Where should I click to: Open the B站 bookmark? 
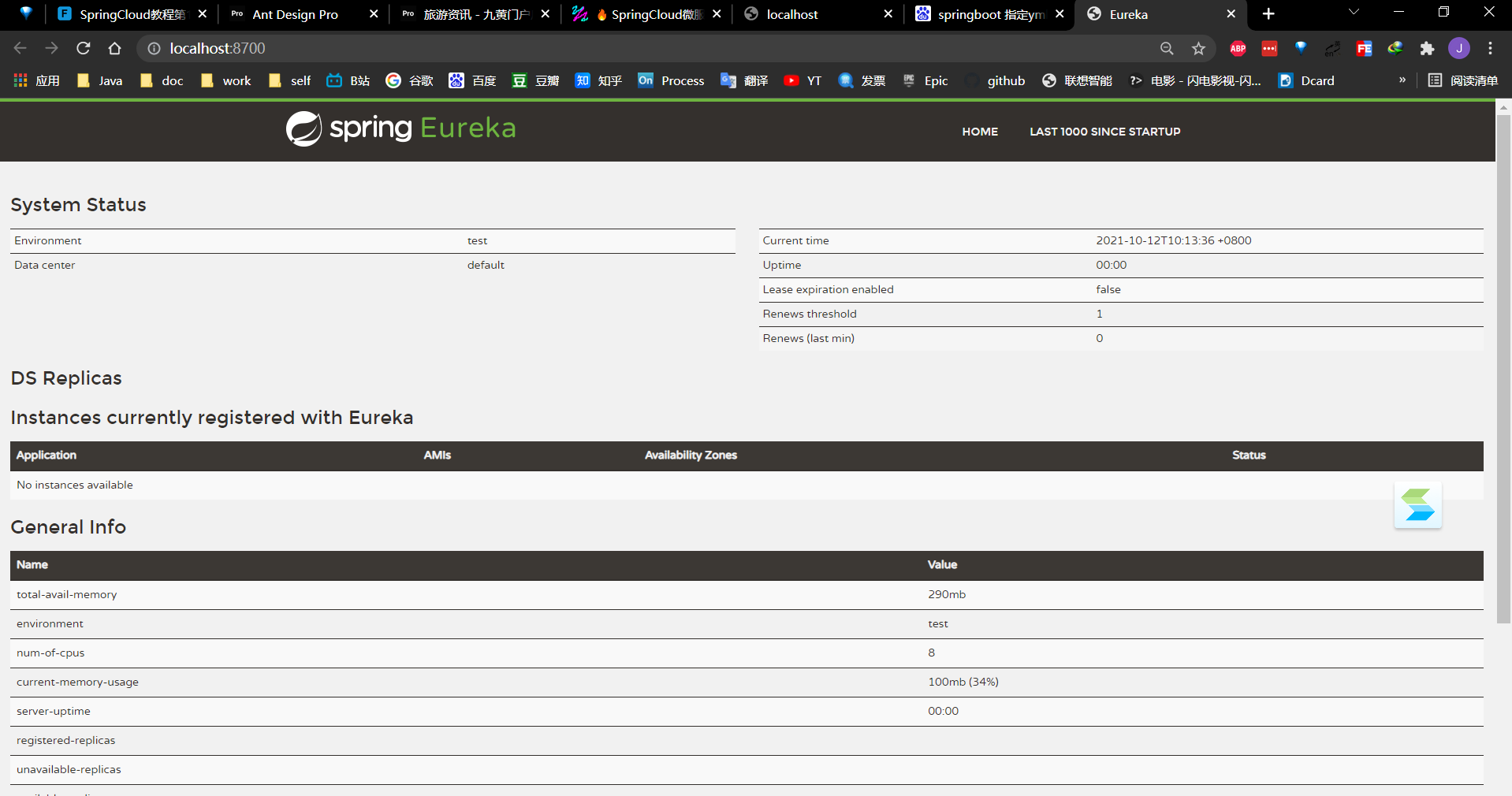(348, 80)
